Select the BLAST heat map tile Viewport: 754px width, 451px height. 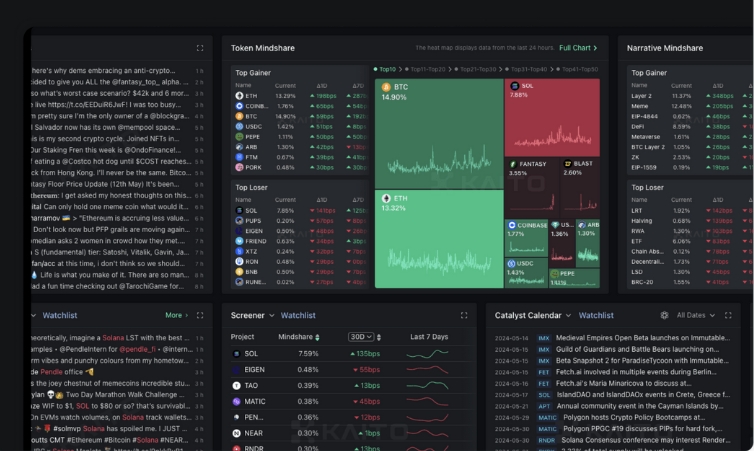(580, 188)
